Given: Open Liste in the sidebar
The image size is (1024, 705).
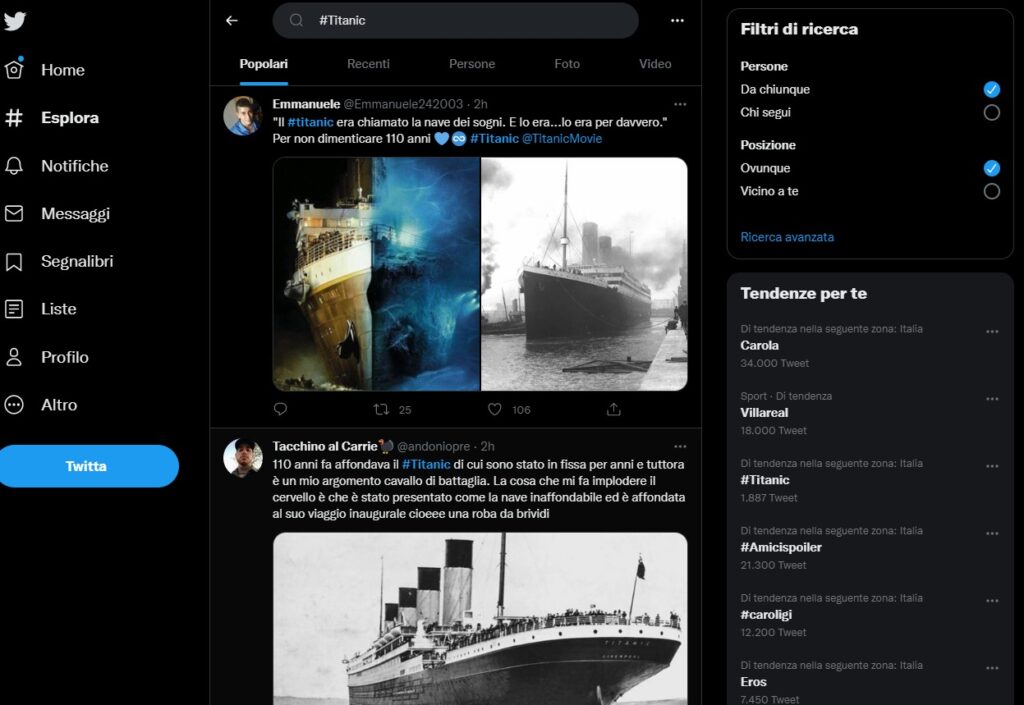Looking at the screenshot, I should point(40,309).
